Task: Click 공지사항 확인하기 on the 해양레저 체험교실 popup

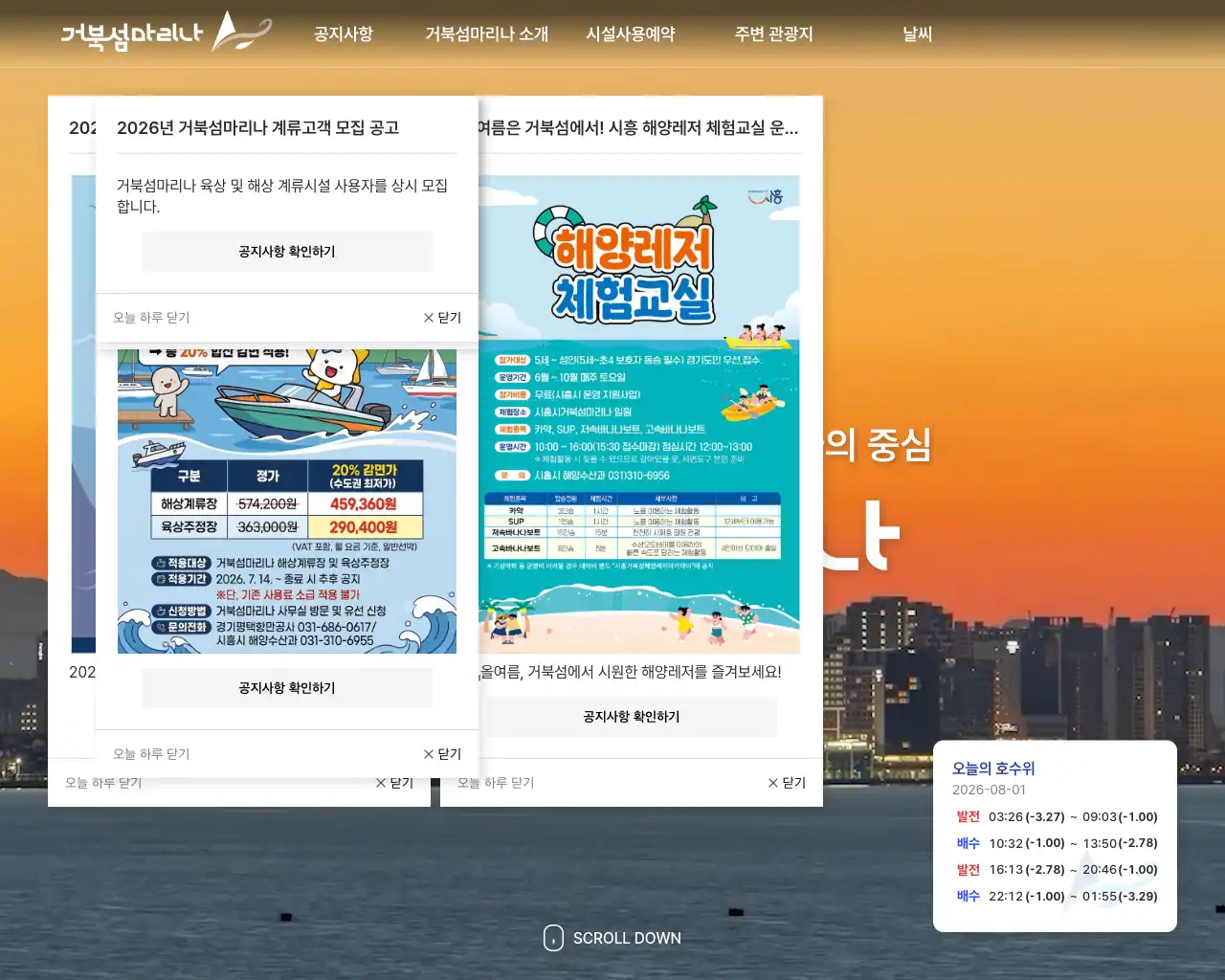Action: click(632, 717)
